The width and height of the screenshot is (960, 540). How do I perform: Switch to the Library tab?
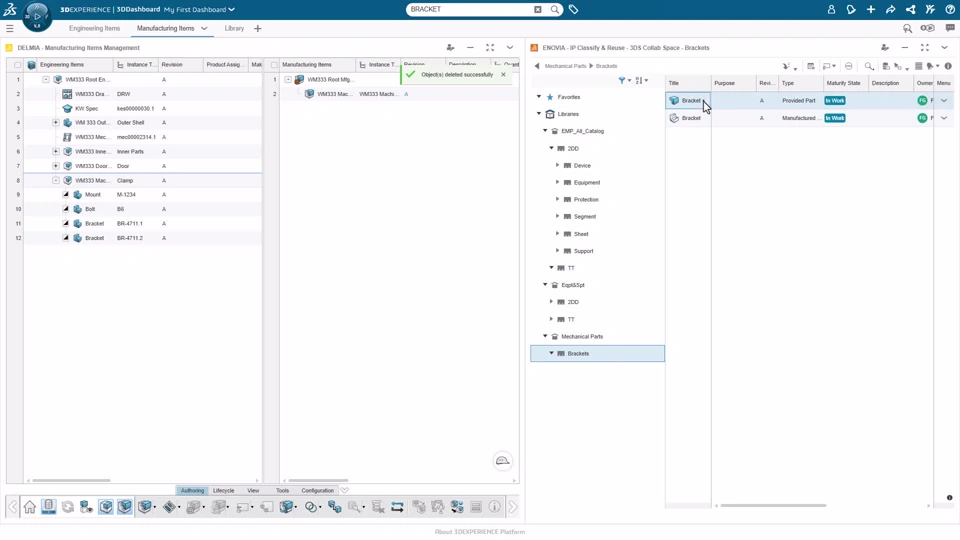pos(234,28)
